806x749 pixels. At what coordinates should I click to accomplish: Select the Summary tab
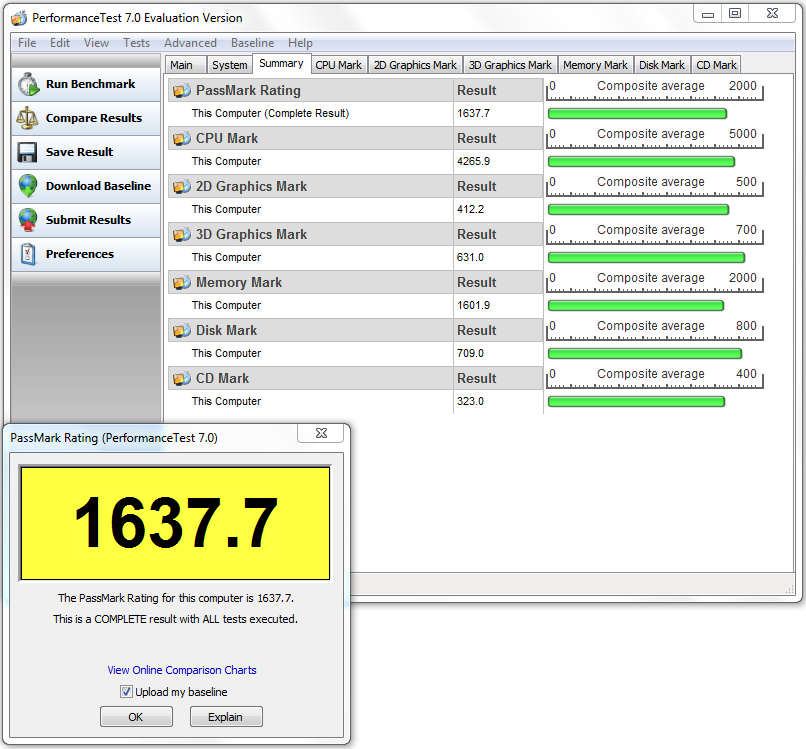[281, 63]
